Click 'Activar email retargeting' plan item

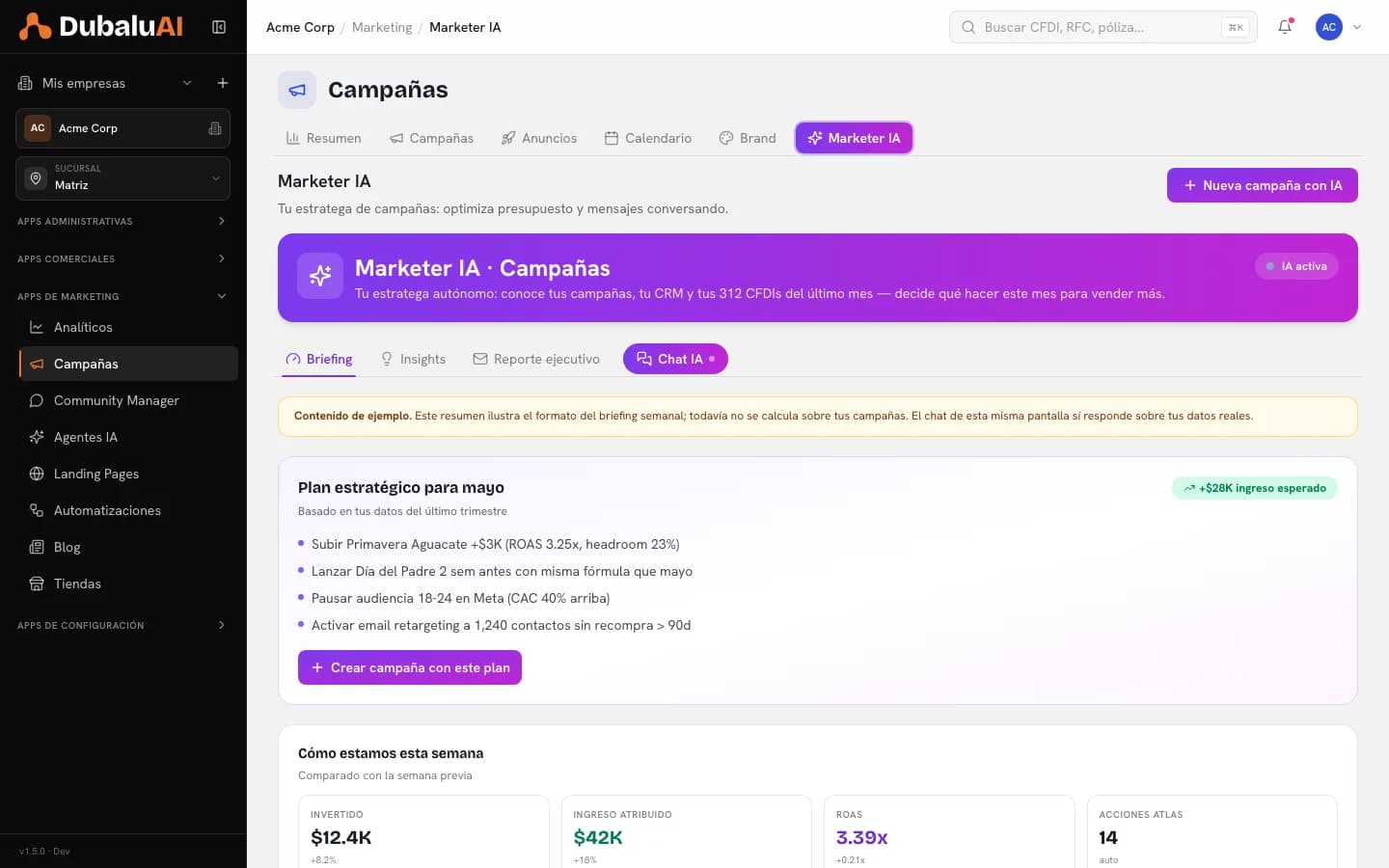pyautogui.click(x=501, y=625)
